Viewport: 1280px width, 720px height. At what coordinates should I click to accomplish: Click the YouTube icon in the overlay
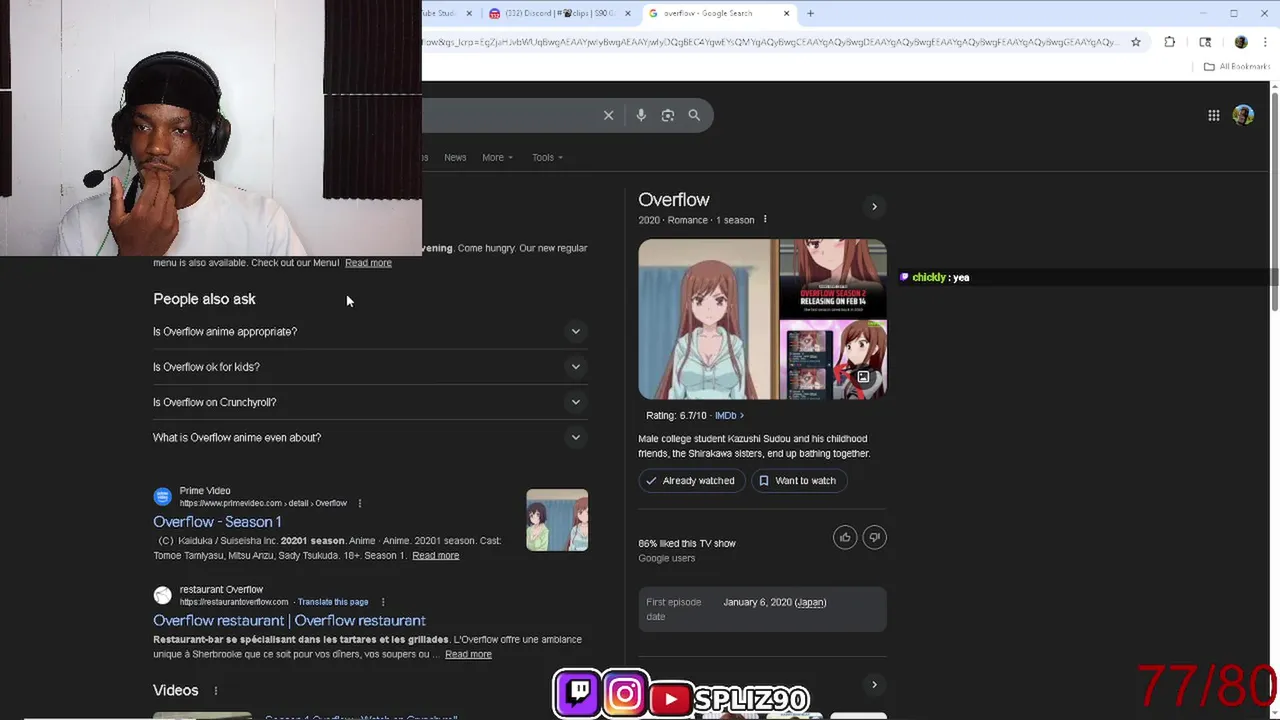[x=670, y=698]
